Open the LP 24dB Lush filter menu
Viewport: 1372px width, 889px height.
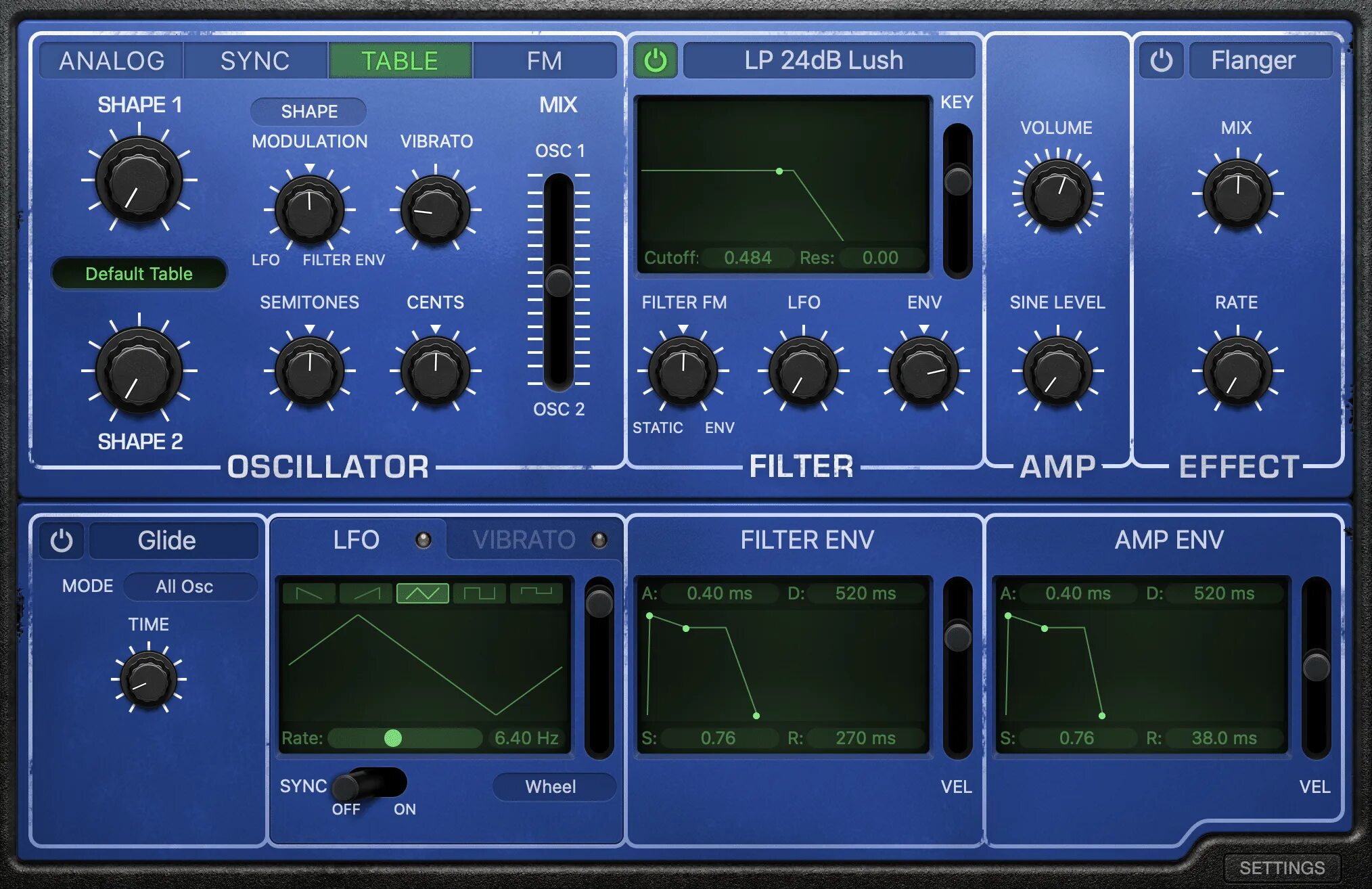(828, 61)
